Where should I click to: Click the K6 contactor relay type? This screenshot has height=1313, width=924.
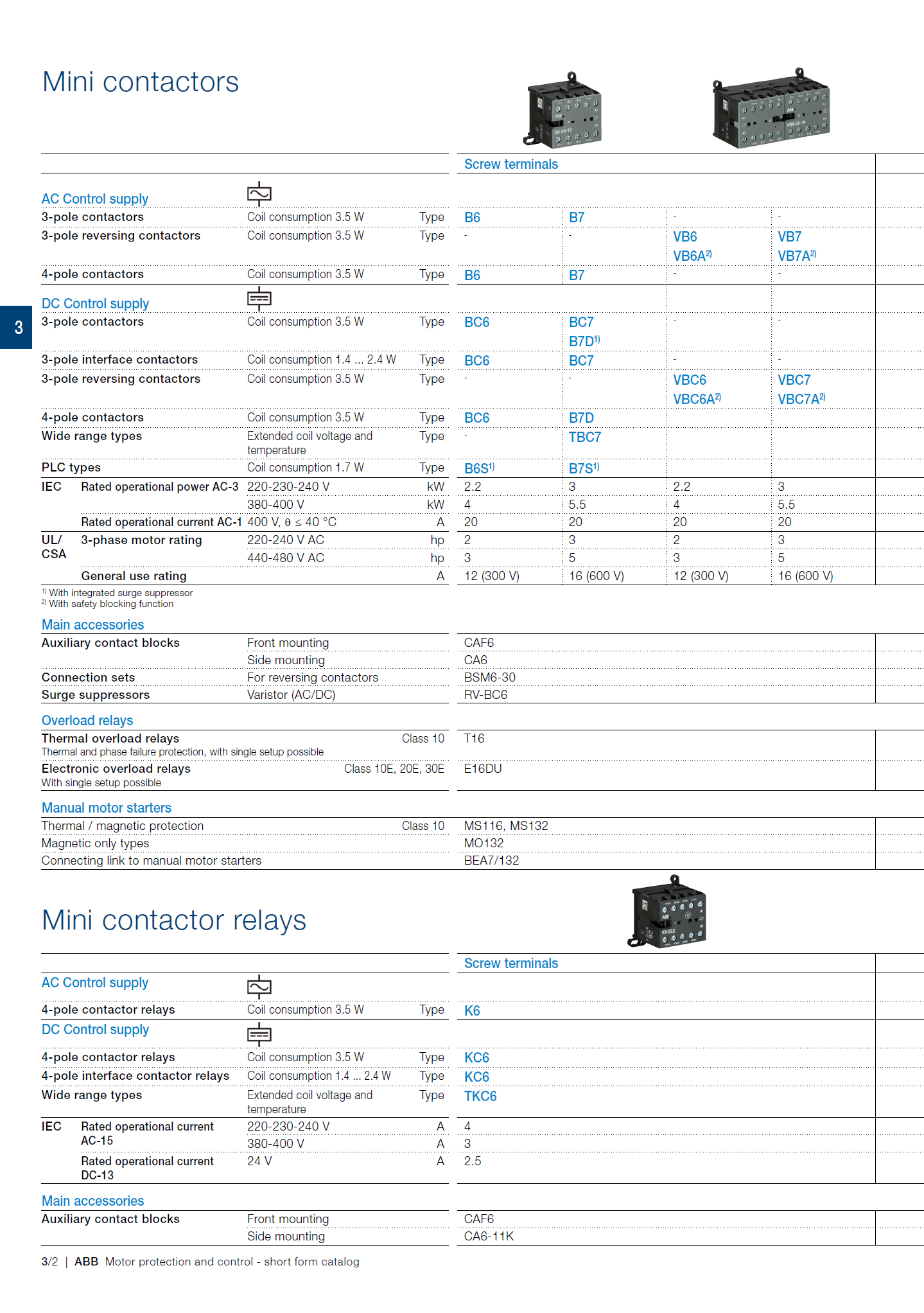[x=472, y=1010]
